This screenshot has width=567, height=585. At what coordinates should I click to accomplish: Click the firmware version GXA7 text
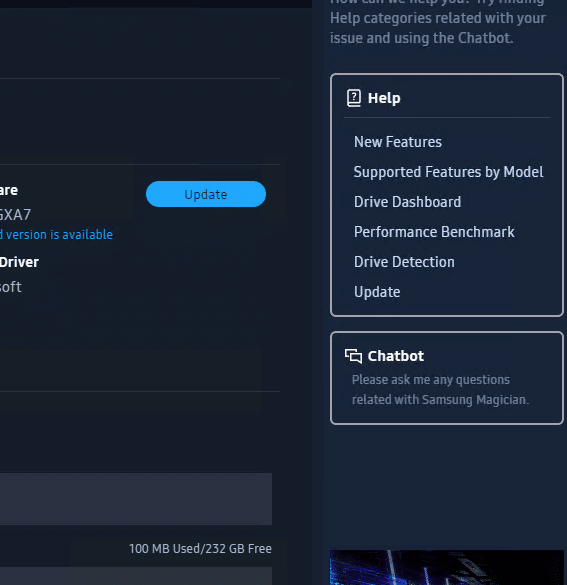15,215
